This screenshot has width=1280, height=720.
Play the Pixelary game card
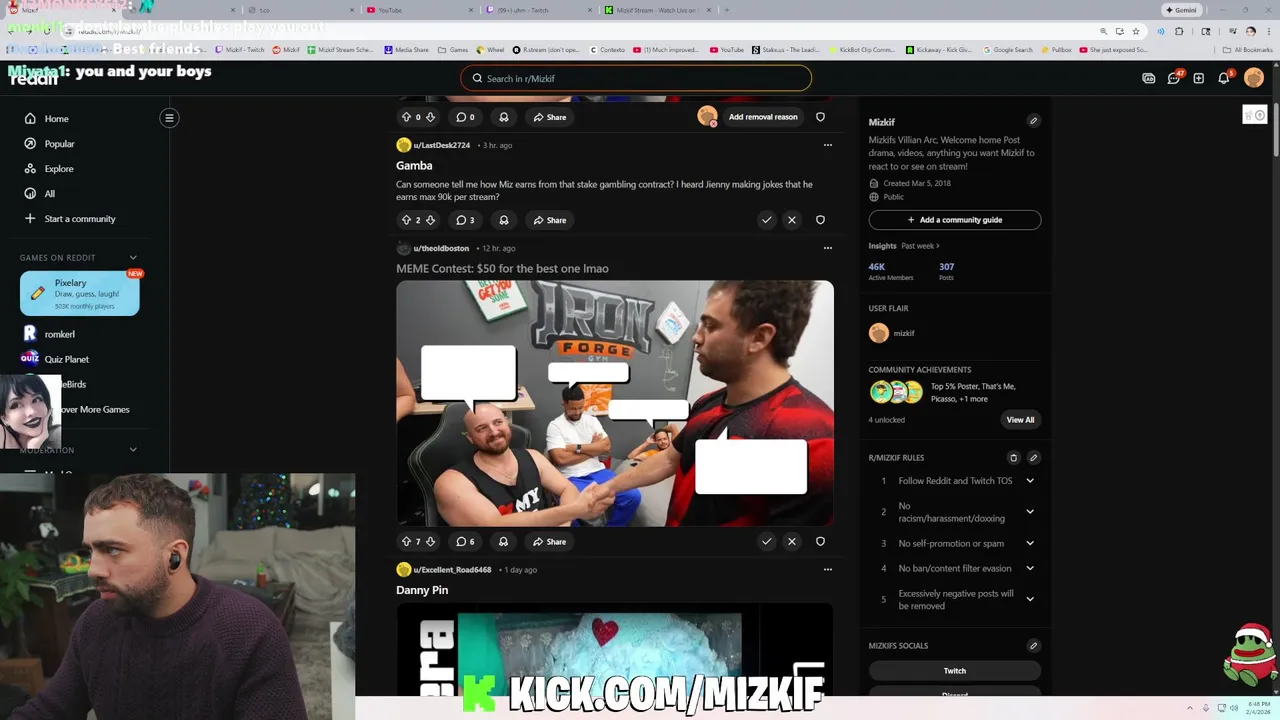coord(80,294)
